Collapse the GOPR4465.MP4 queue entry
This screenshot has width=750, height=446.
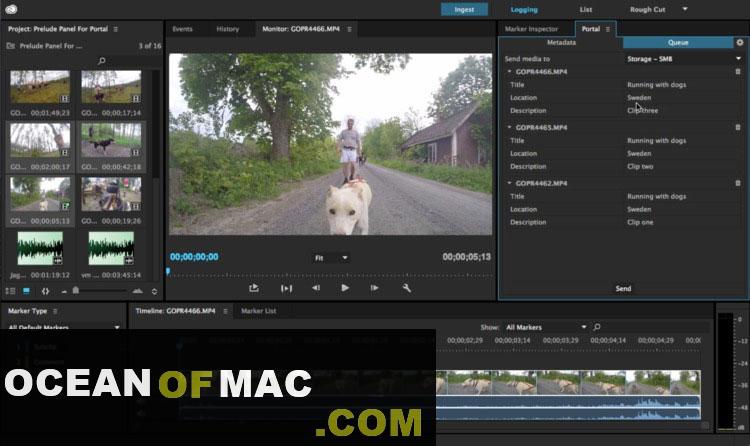coord(509,127)
